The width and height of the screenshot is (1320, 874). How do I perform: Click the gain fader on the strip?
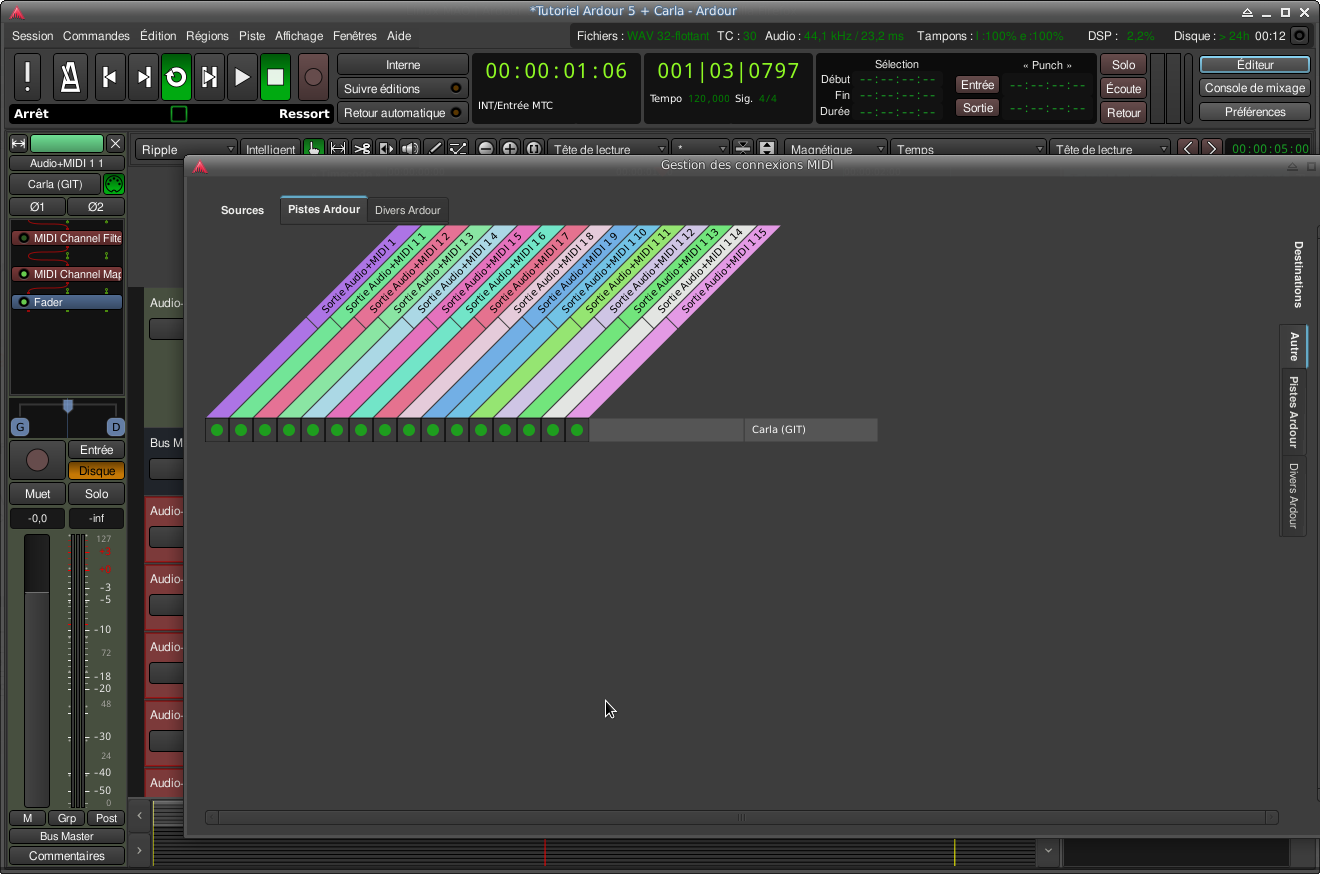[x=37, y=670]
